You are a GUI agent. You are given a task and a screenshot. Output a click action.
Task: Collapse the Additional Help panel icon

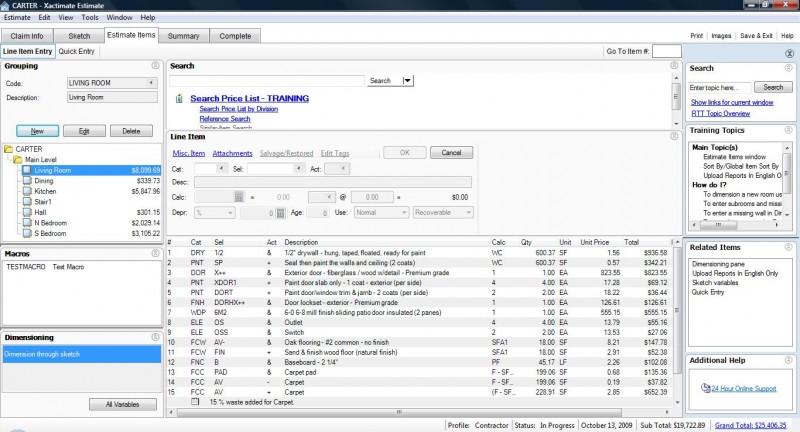[788, 360]
